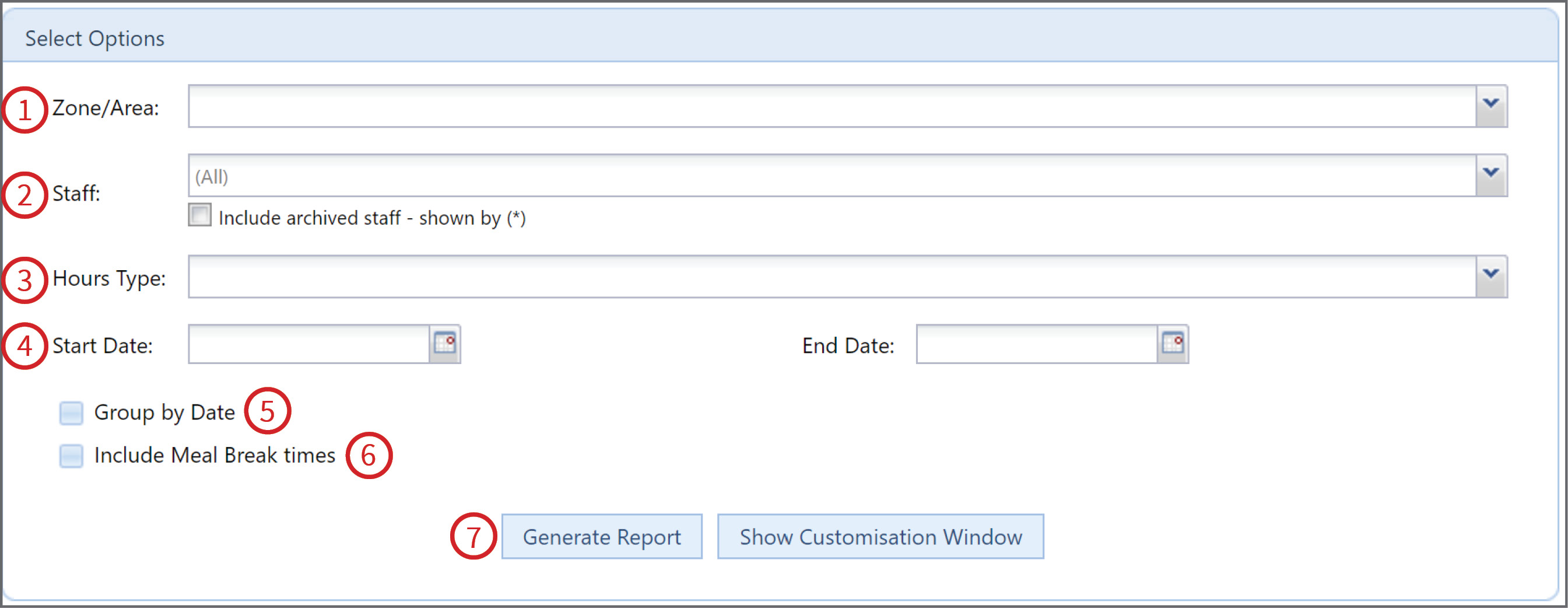Tick the Group by Date checkbox
The image size is (1568, 608).
point(71,413)
